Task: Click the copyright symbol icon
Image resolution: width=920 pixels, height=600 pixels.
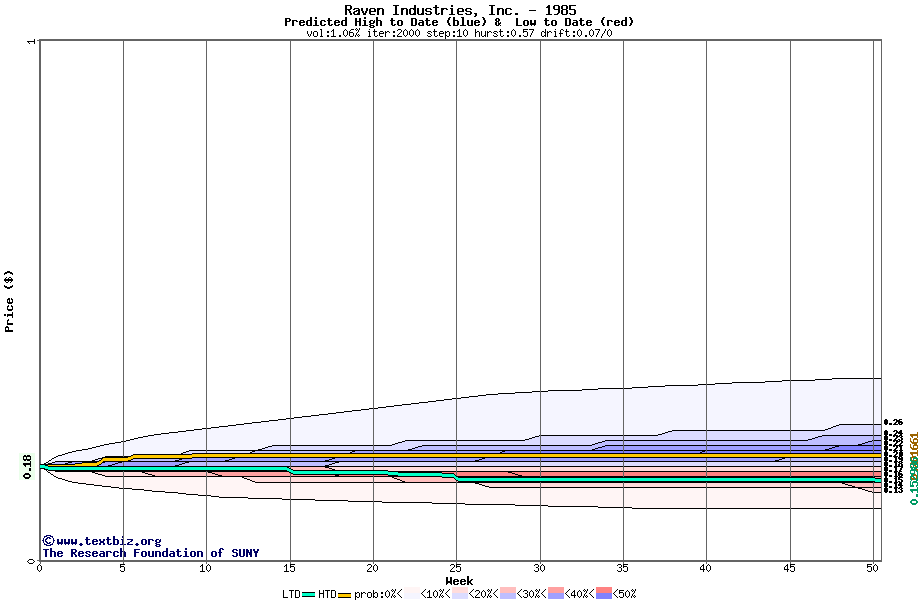Action: click(x=48, y=541)
